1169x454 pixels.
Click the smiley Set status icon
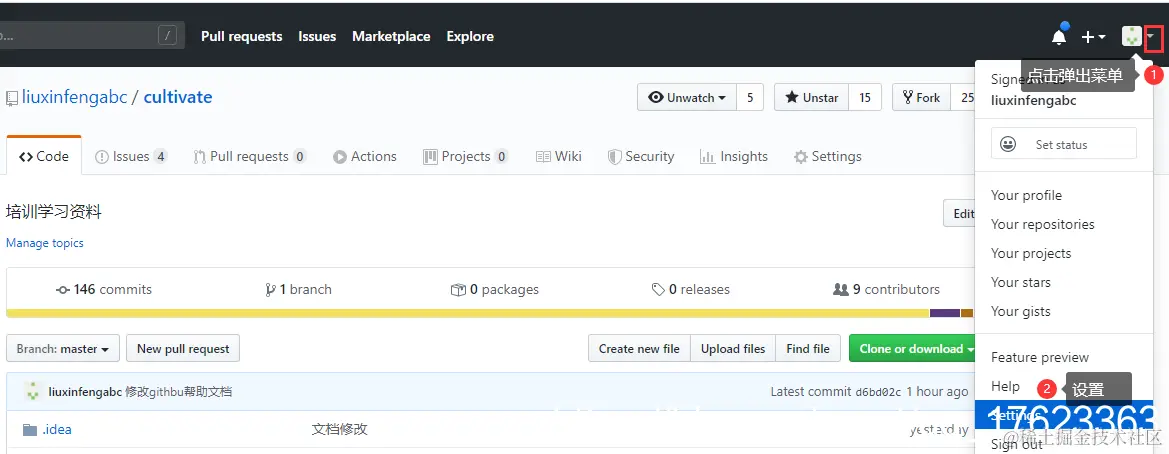click(x=1008, y=144)
